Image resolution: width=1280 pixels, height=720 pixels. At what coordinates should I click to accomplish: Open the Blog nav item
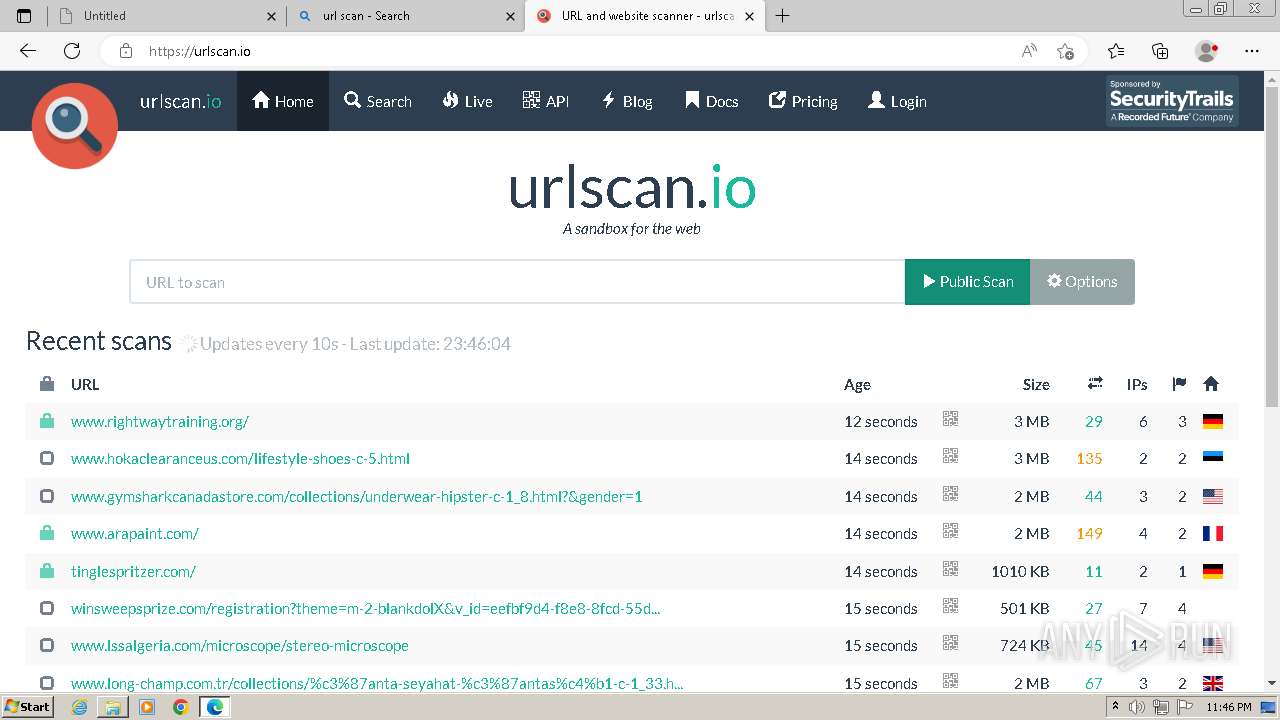coord(627,101)
